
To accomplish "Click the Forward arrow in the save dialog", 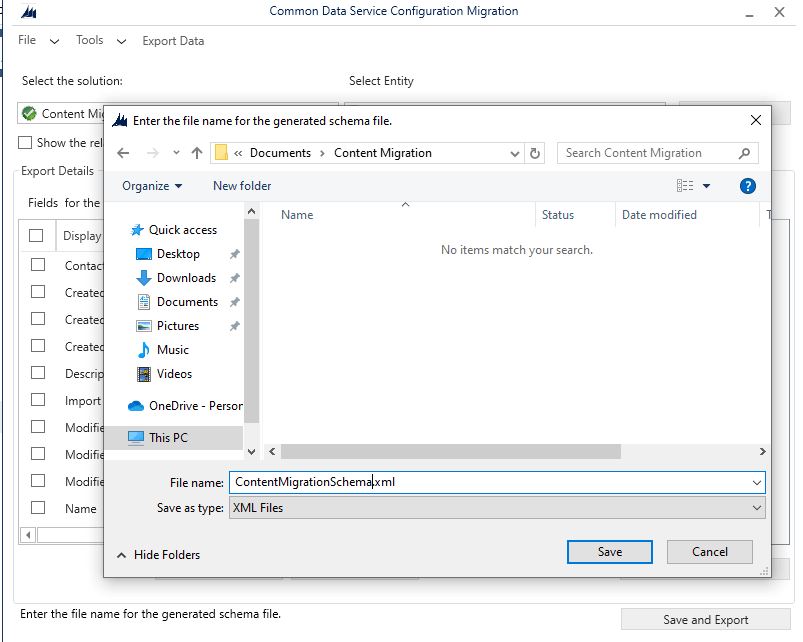I will (152, 153).
